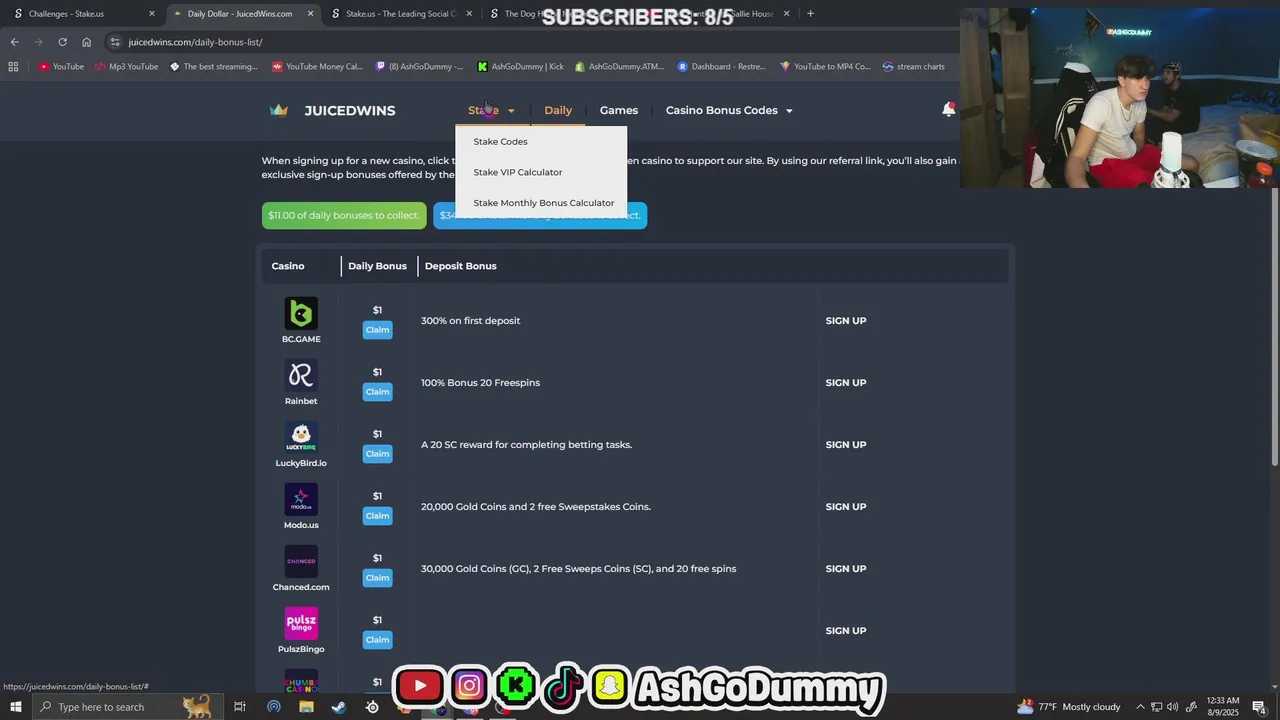The width and height of the screenshot is (1280, 720).
Task: Click the BC.GAME casino logo
Action: 301,313
